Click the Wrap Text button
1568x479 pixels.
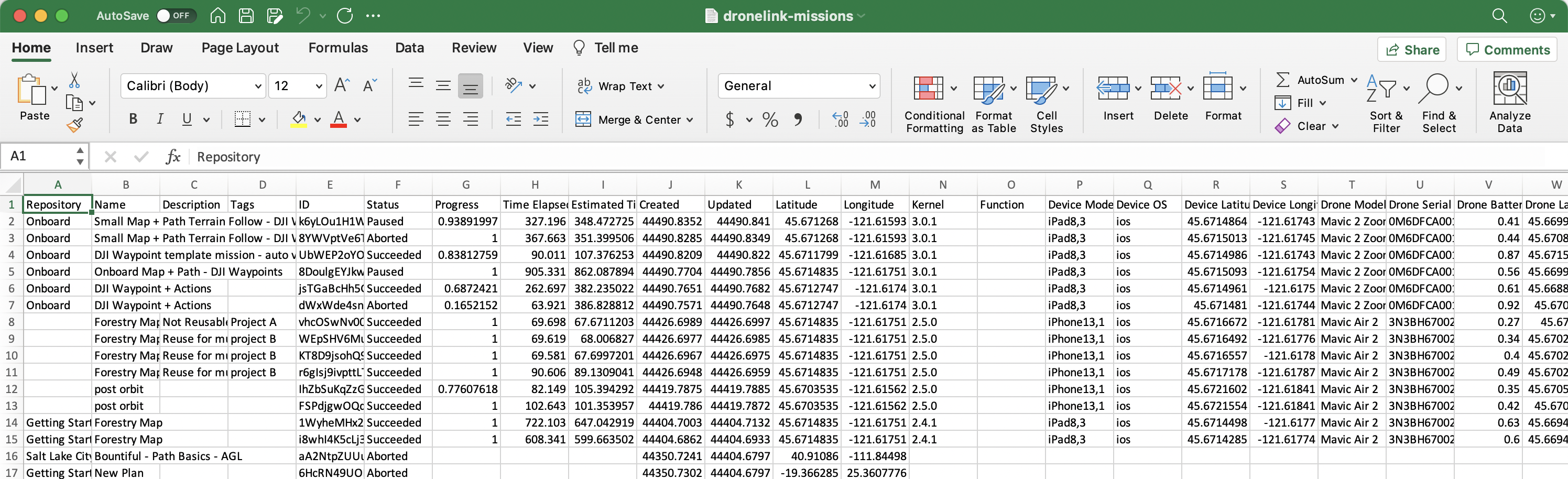[x=620, y=86]
